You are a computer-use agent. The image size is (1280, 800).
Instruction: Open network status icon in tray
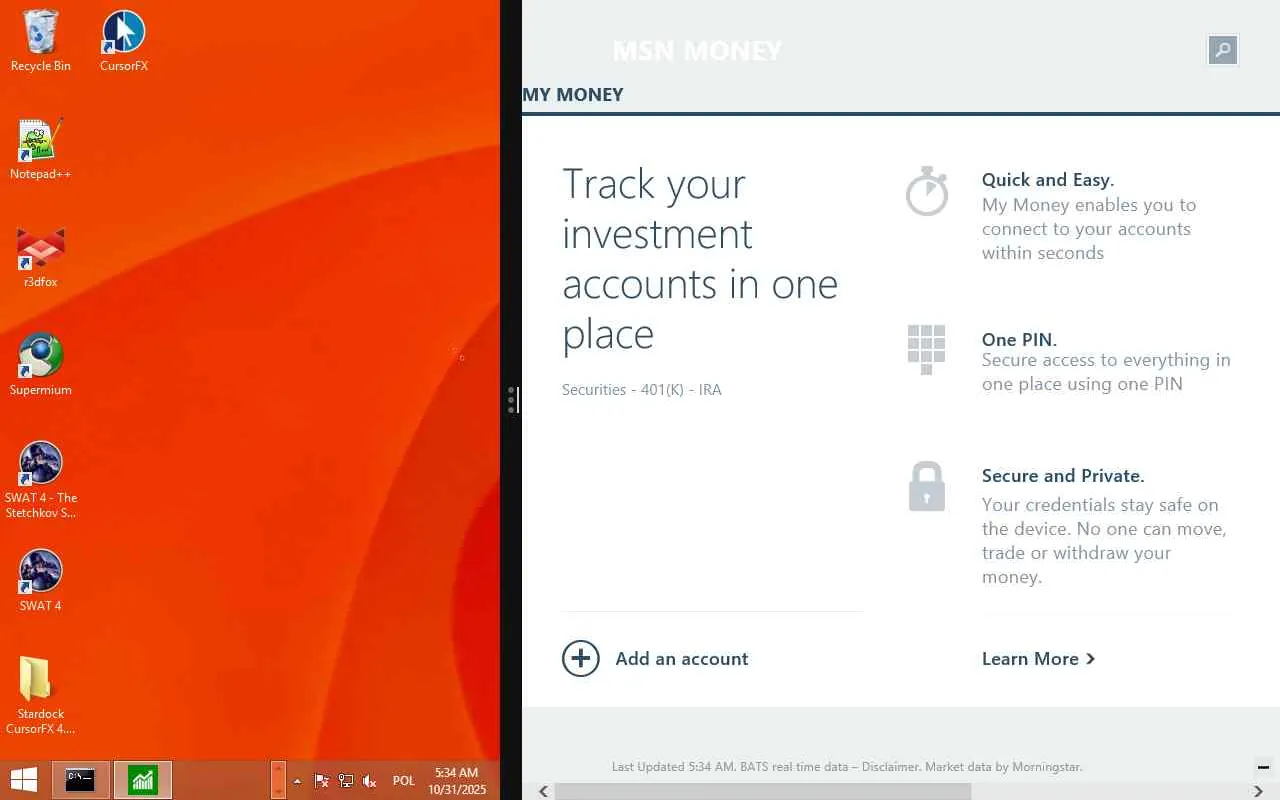[x=346, y=781]
